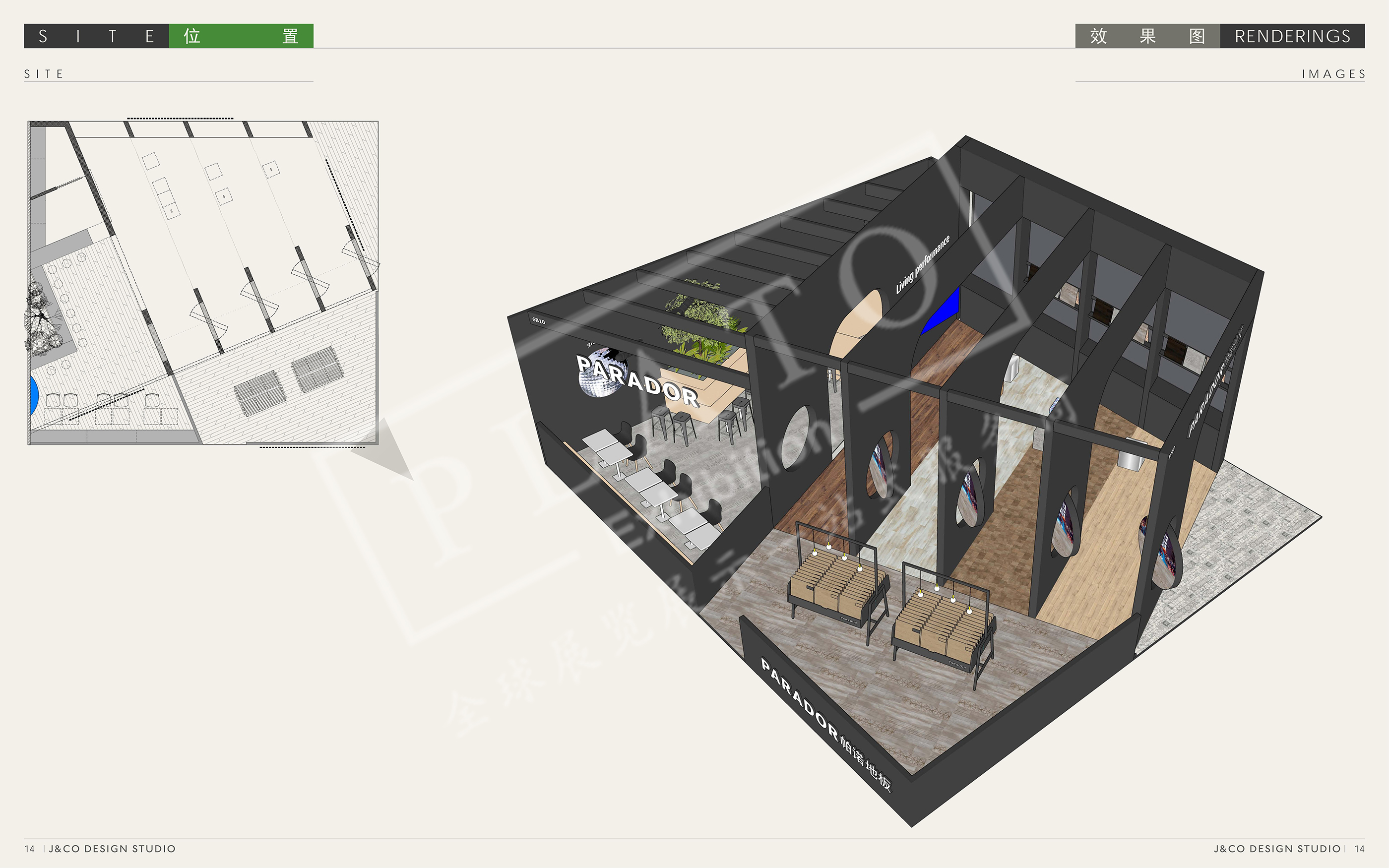Viewport: 1389px width, 868px height.
Task: Click the blue semicircle on floor plan
Action: tap(34, 396)
